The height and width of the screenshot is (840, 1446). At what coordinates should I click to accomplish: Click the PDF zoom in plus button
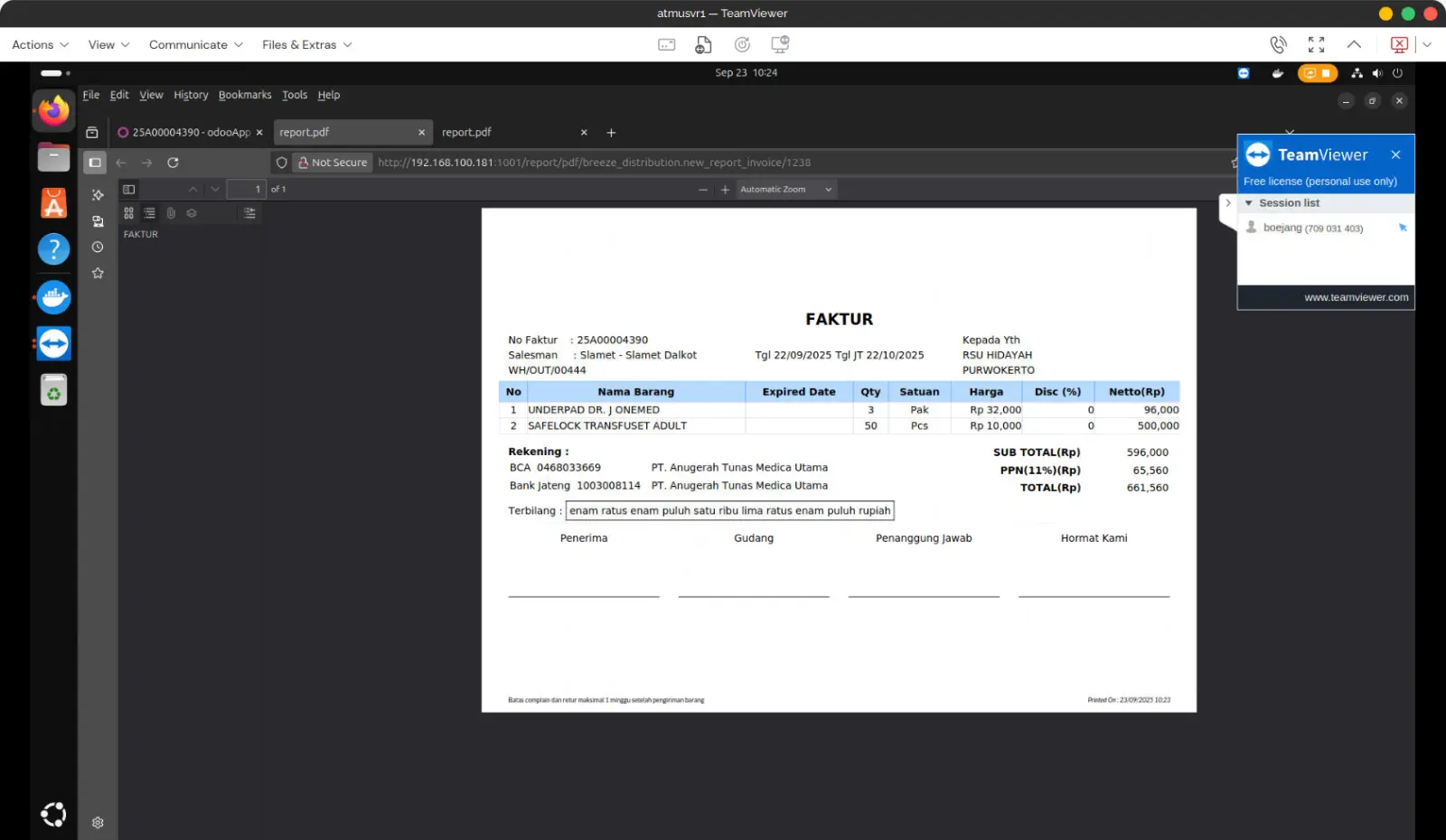coord(725,190)
